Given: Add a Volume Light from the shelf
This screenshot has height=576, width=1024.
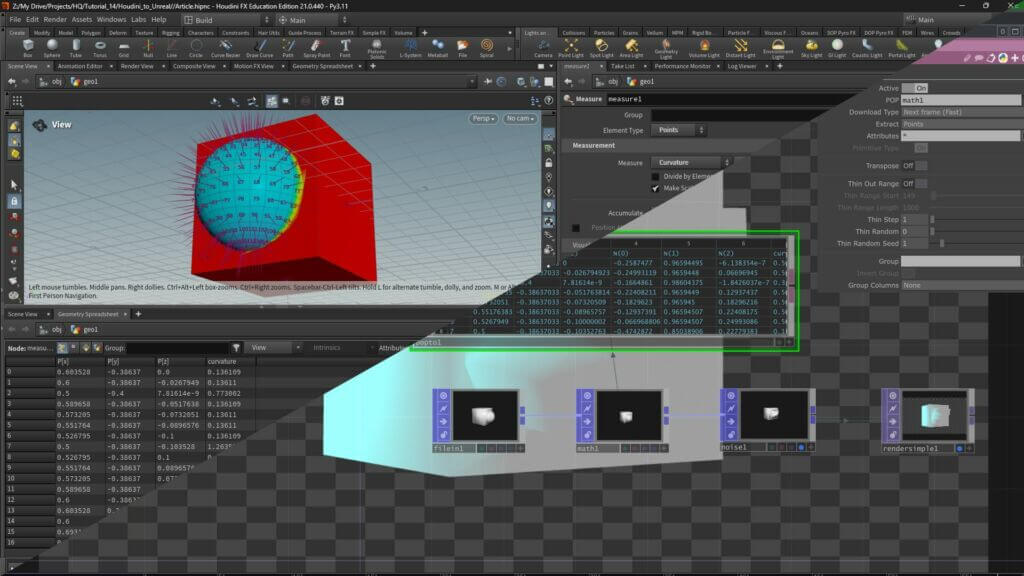Looking at the screenshot, I should [704, 48].
